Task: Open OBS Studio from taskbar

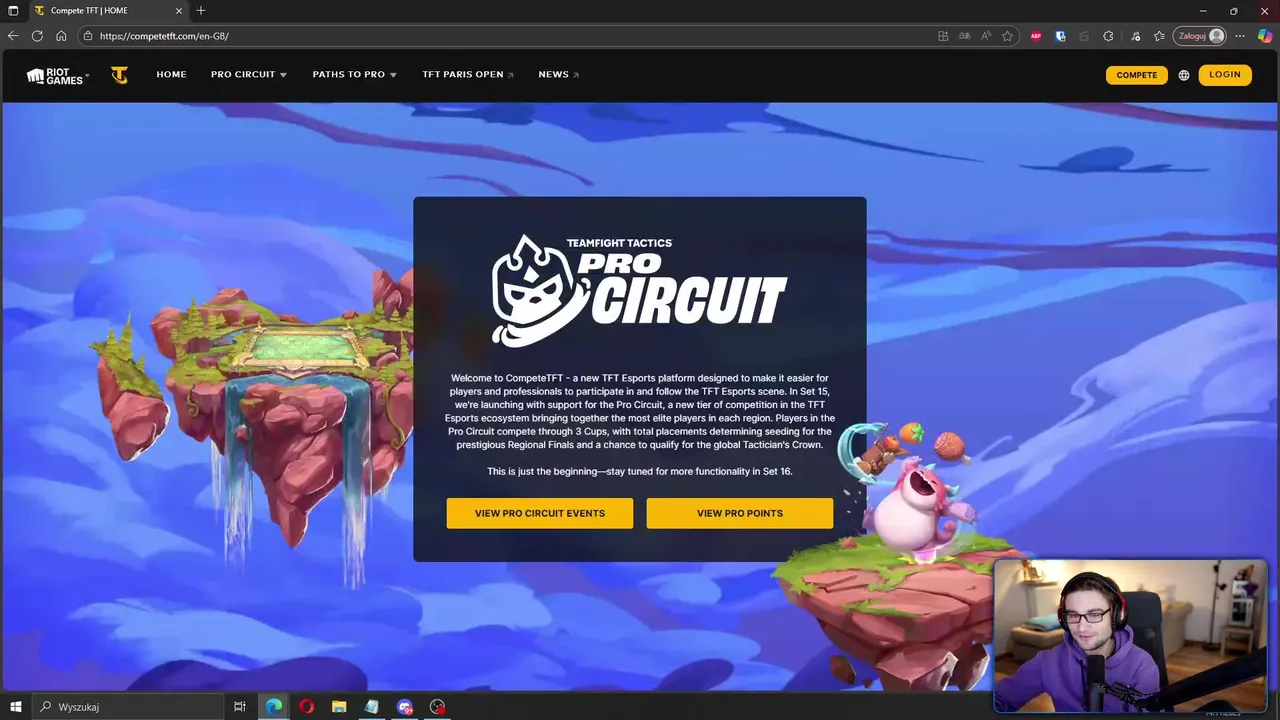Action: pos(437,707)
